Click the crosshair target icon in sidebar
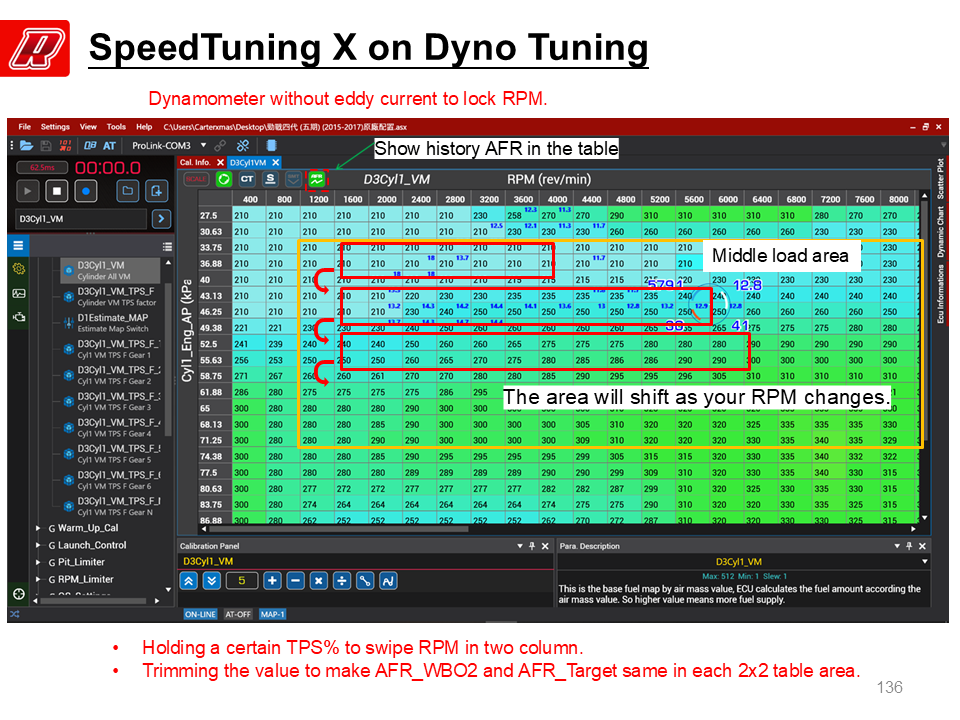This screenshot has width=960, height=720. tap(19, 593)
